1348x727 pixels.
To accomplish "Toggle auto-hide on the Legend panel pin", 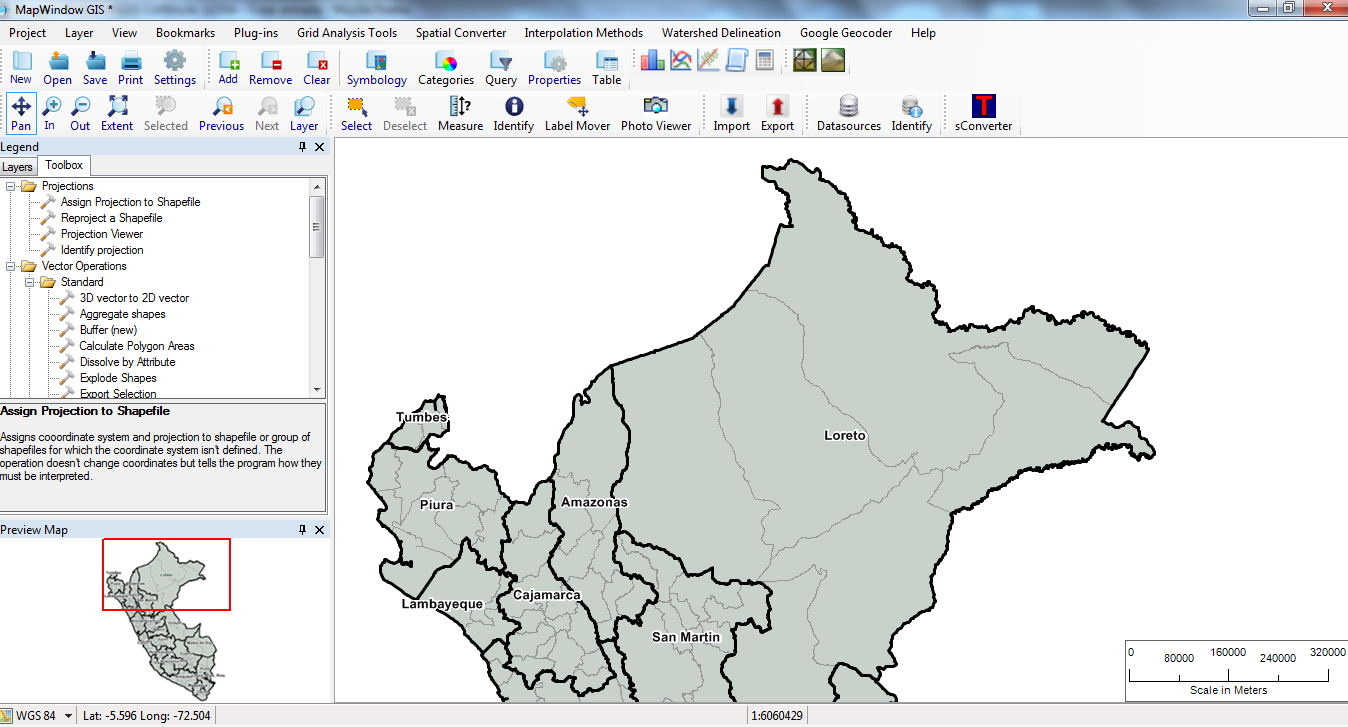I will click(302, 146).
